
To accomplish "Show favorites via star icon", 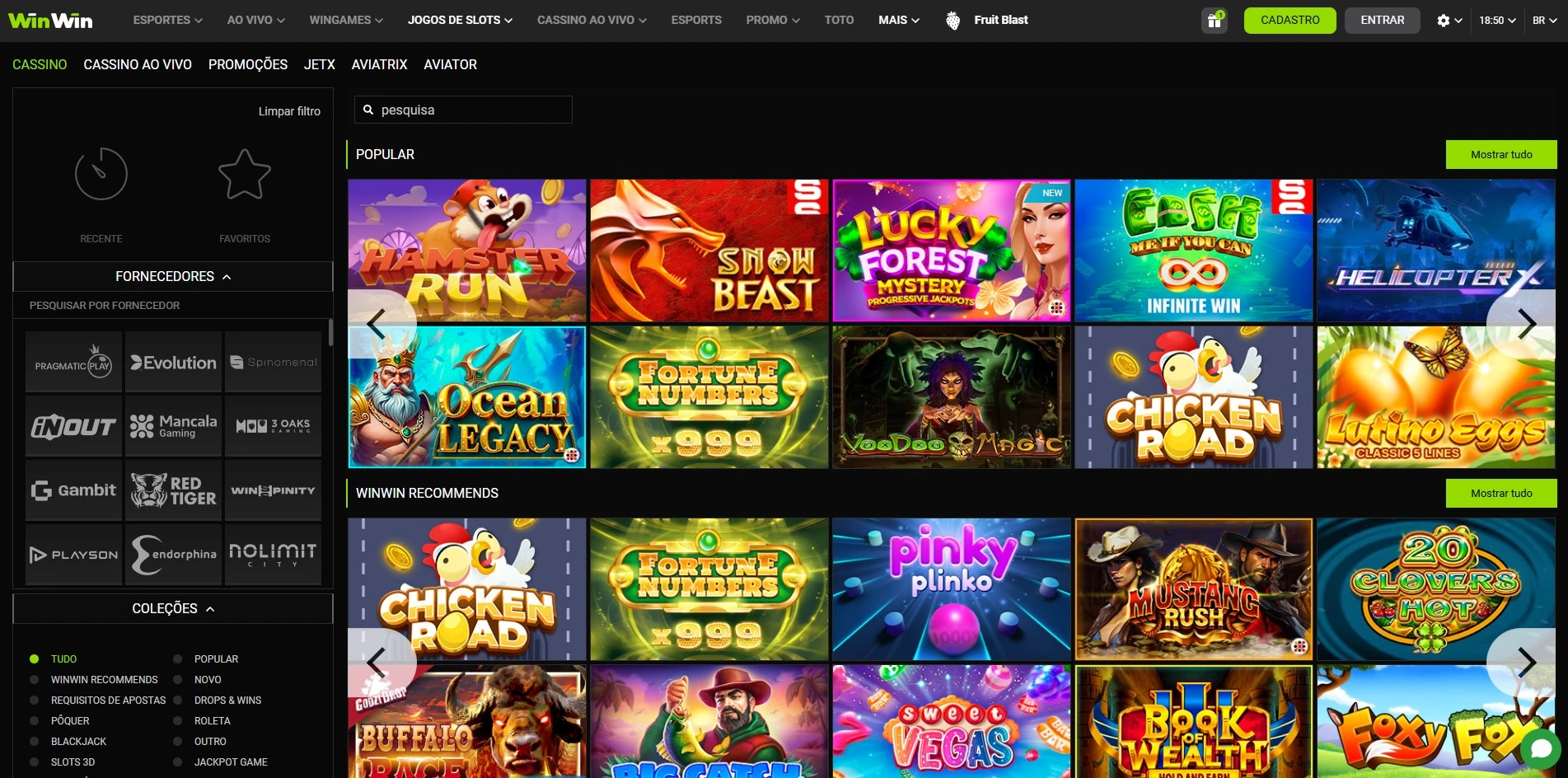I will [x=245, y=174].
